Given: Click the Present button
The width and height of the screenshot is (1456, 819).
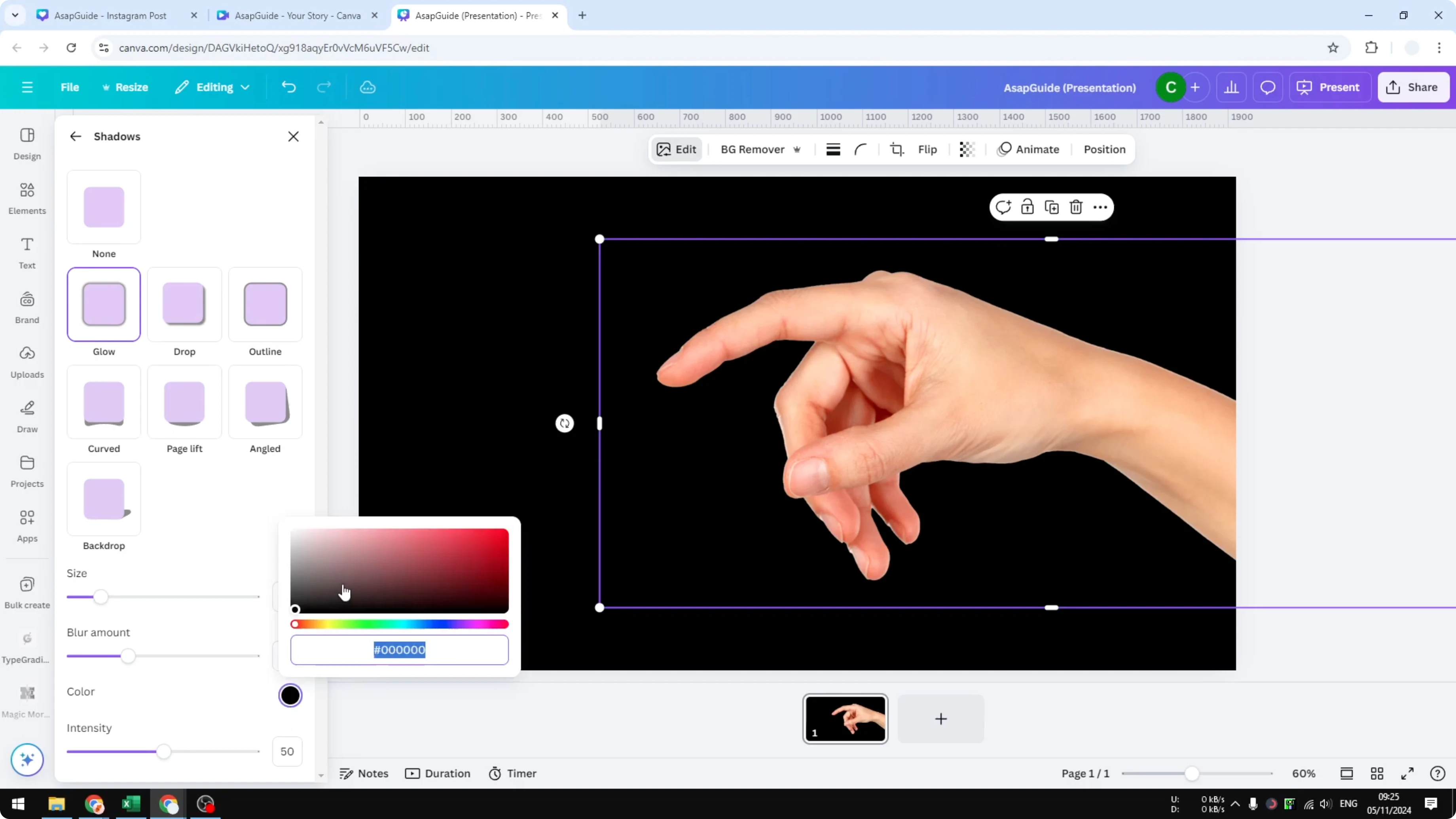Looking at the screenshot, I should (x=1330, y=87).
